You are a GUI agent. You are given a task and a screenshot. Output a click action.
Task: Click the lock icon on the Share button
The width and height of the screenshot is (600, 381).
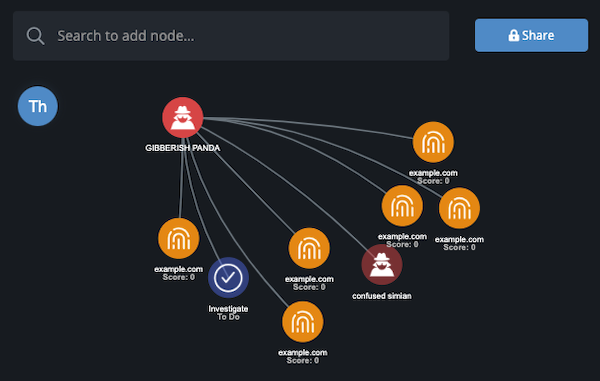[x=514, y=35]
